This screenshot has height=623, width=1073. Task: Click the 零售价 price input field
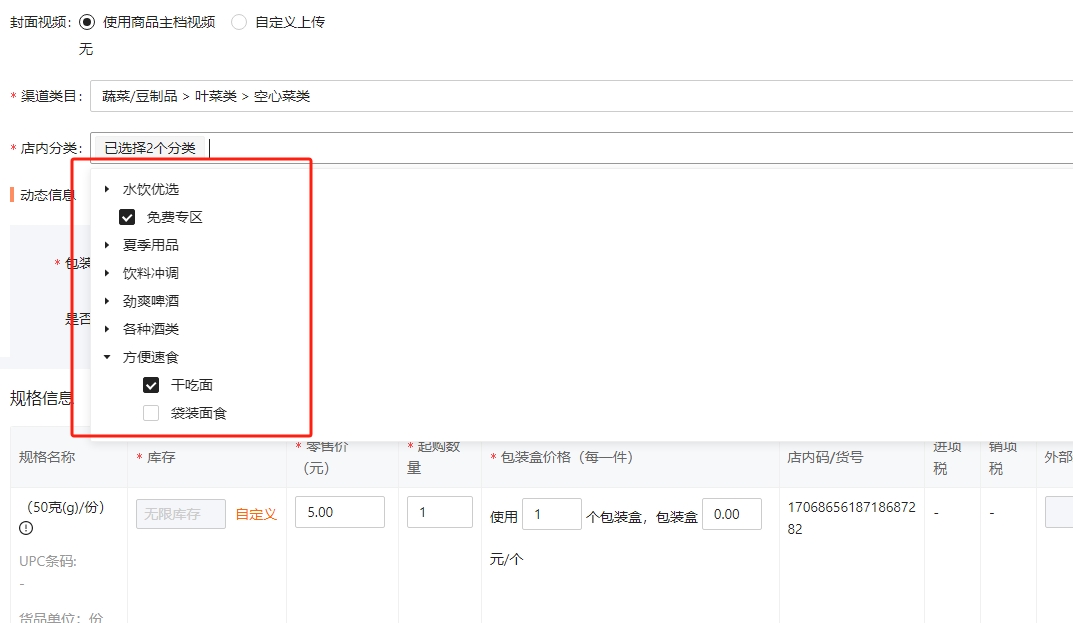tap(340, 512)
